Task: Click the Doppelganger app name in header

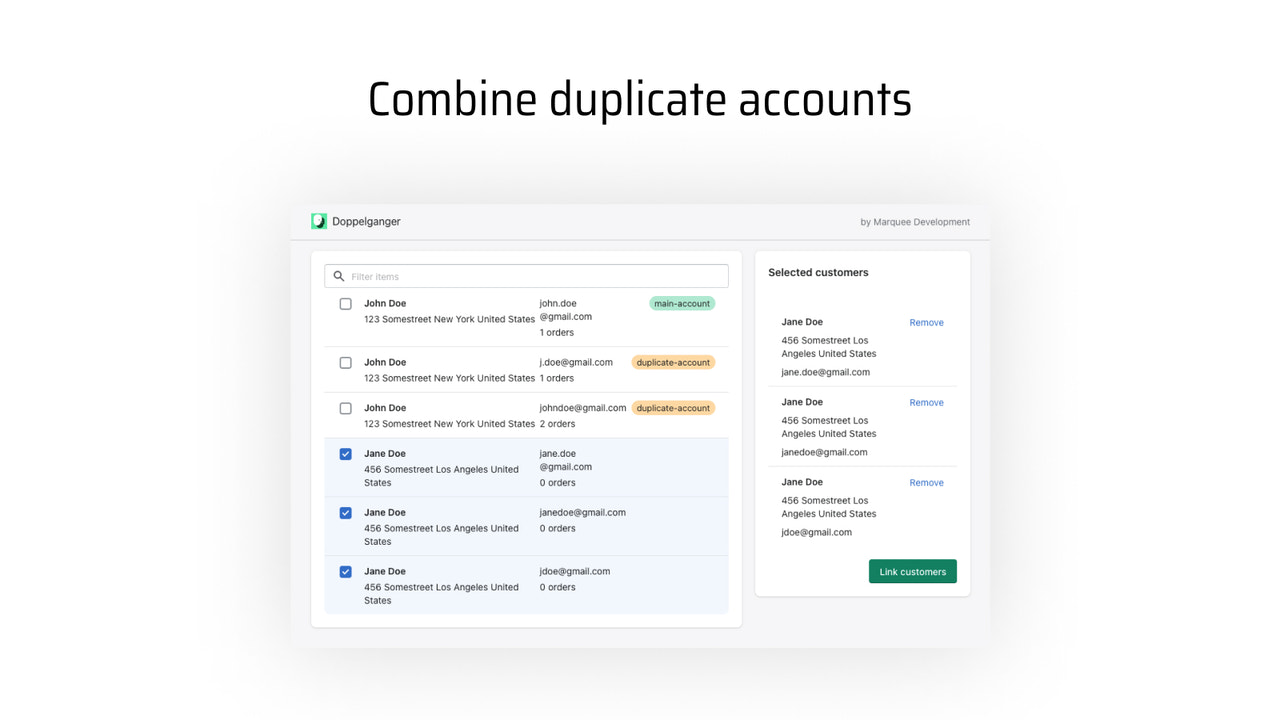Action: point(366,221)
